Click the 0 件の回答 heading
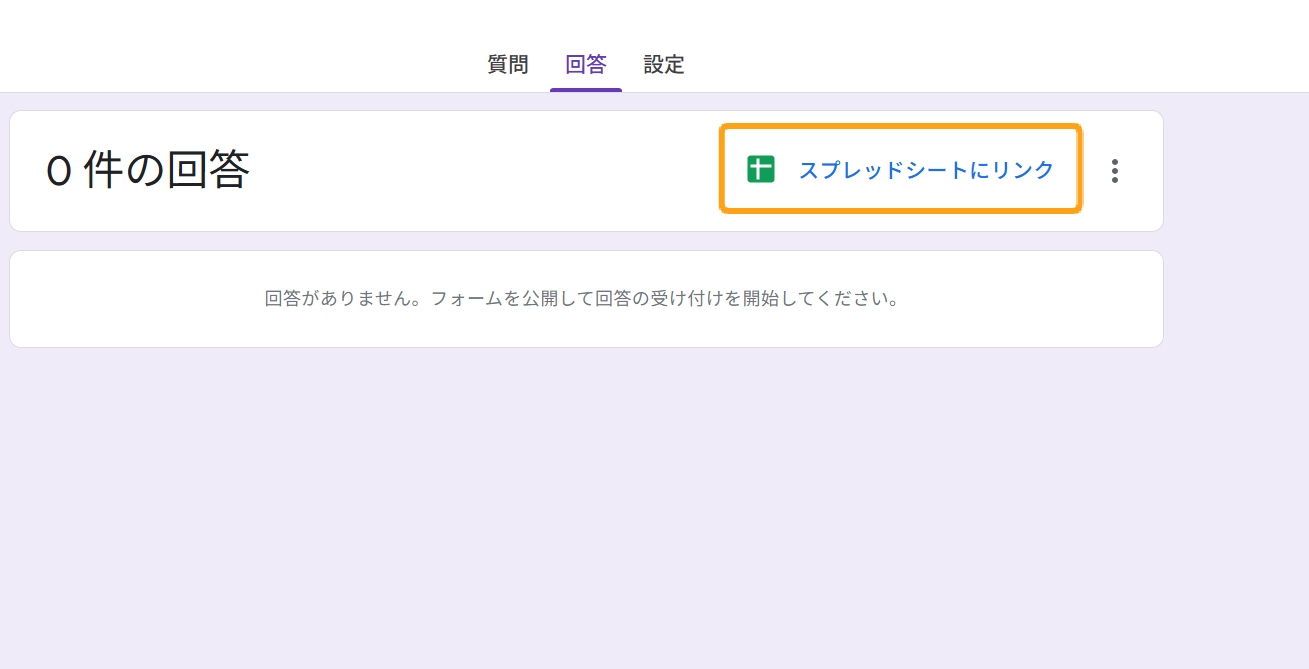Image resolution: width=1309 pixels, height=669 pixels. tap(148, 171)
